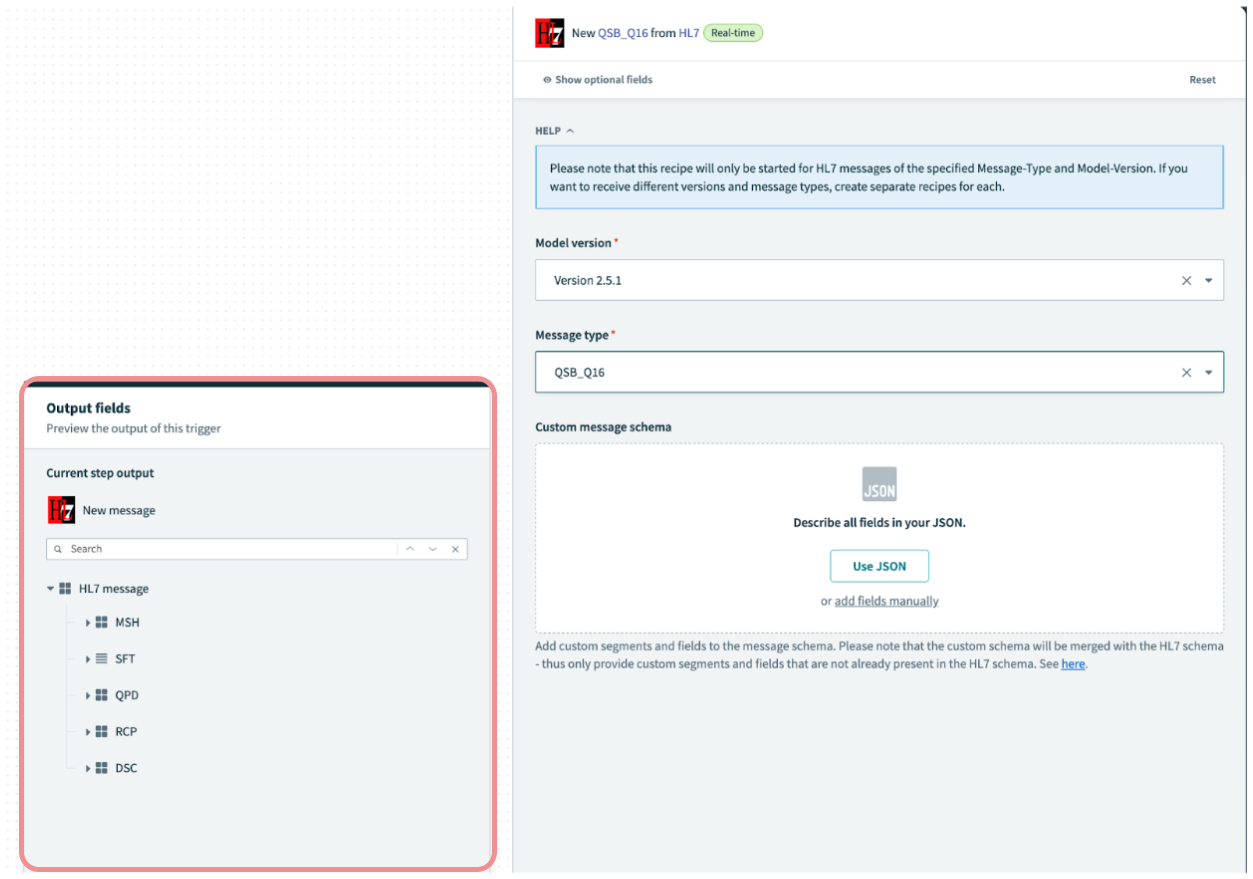Open the Message type dropdown

click(1208, 371)
